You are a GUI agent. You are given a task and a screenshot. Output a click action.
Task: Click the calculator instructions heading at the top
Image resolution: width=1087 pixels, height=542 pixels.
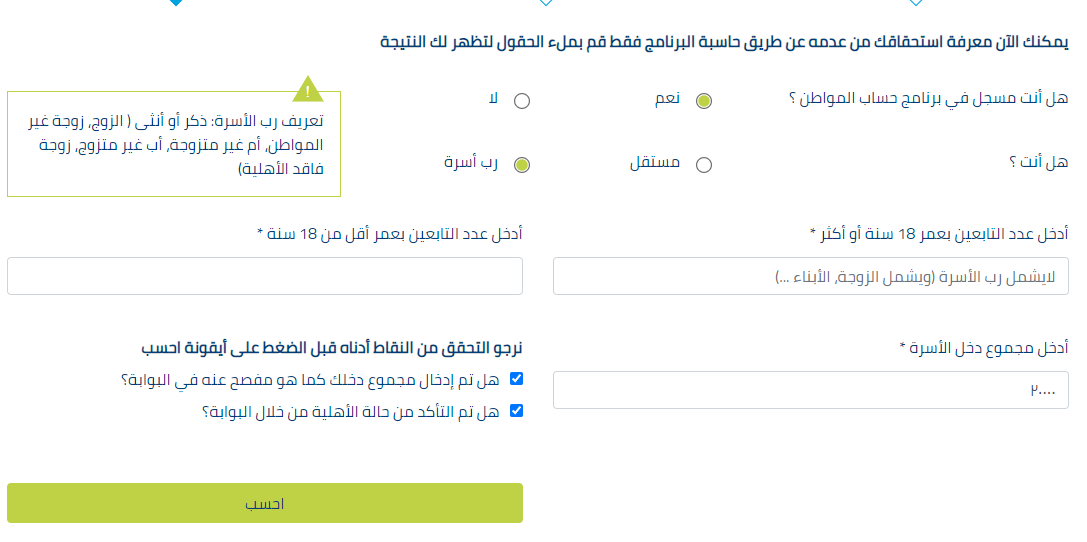[724, 42]
